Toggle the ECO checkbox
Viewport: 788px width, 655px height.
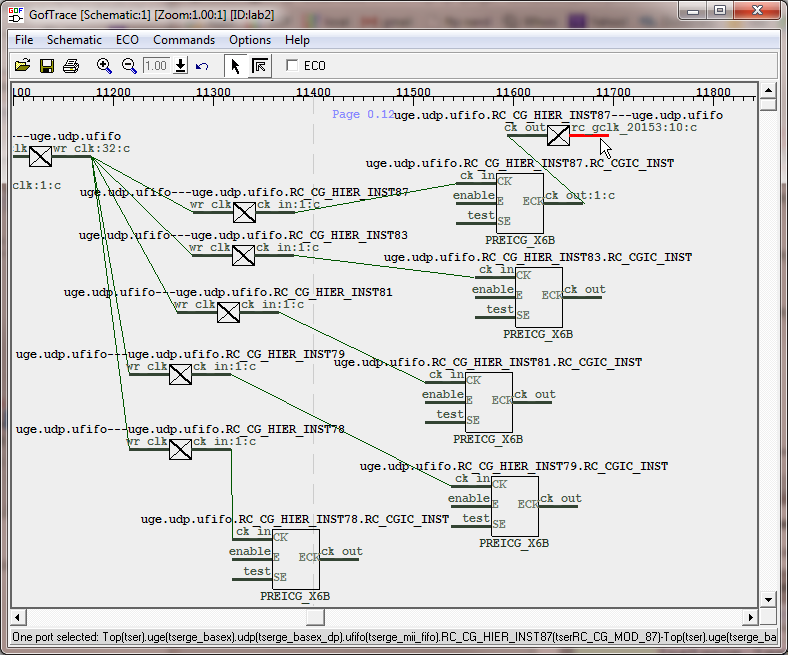pos(292,66)
